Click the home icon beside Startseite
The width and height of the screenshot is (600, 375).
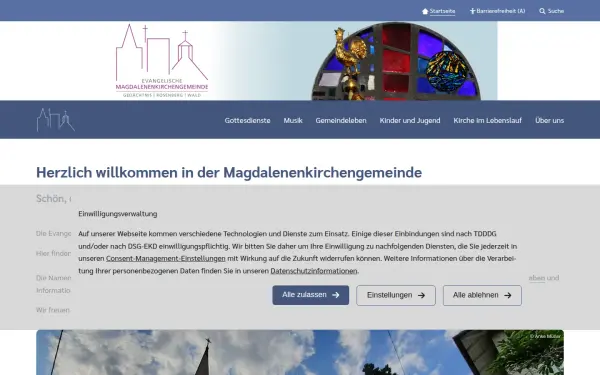(x=425, y=11)
